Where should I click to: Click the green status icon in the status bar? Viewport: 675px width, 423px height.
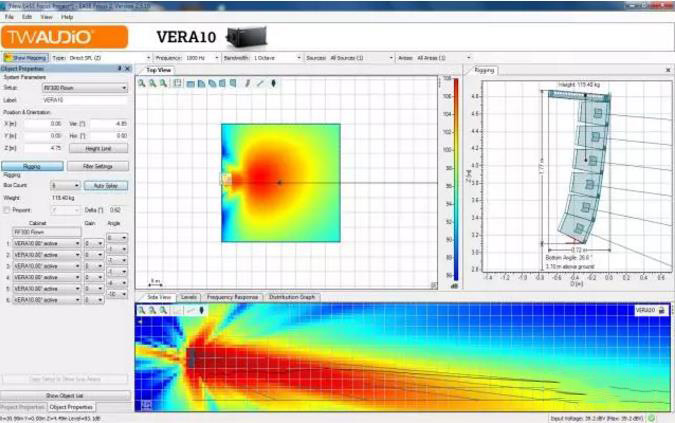pyautogui.click(x=652, y=418)
